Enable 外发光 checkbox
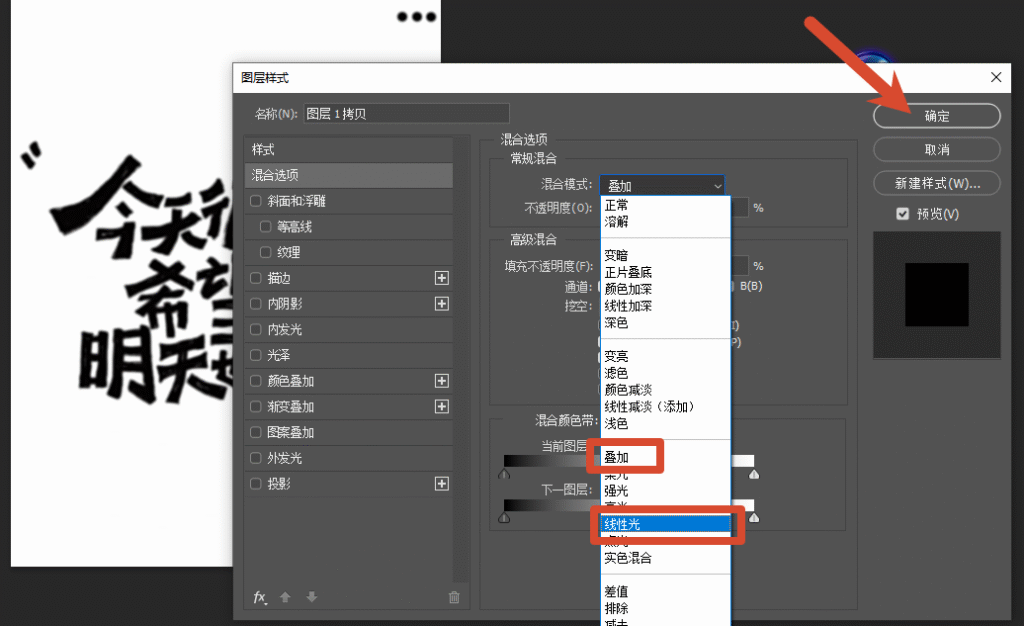The height and width of the screenshot is (626, 1024). click(x=256, y=458)
